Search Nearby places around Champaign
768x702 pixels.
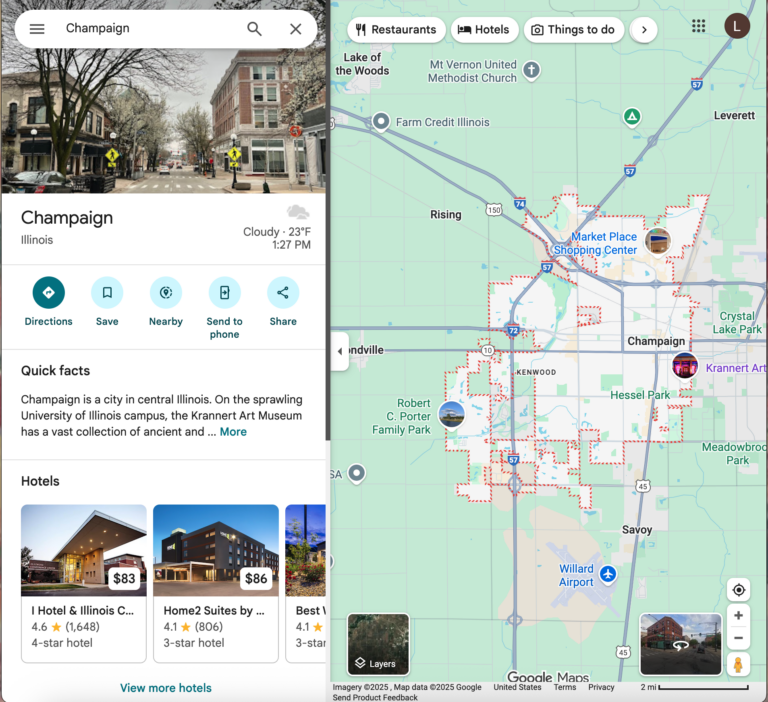click(166, 293)
